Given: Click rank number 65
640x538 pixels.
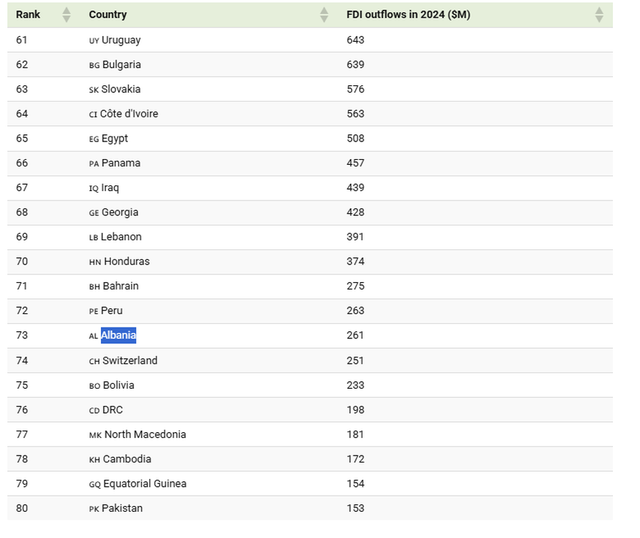Looking at the screenshot, I should [x=22, y=138].
